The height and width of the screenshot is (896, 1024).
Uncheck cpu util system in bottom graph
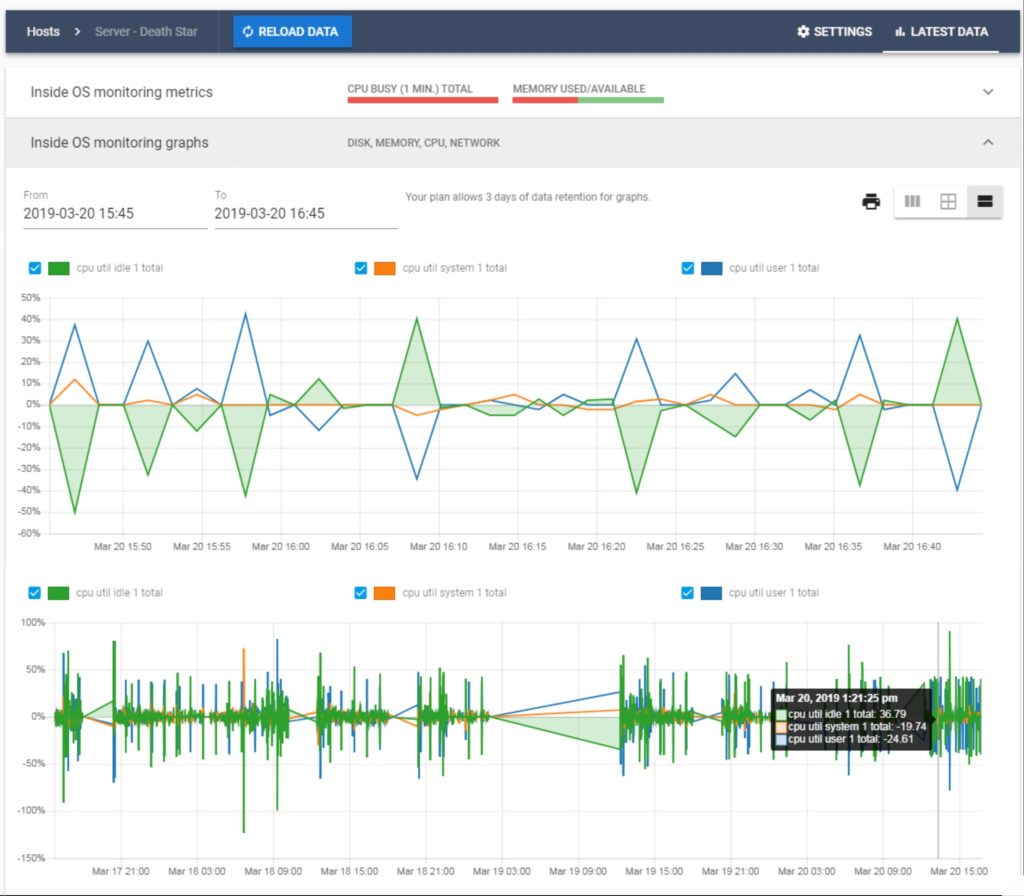360,592
